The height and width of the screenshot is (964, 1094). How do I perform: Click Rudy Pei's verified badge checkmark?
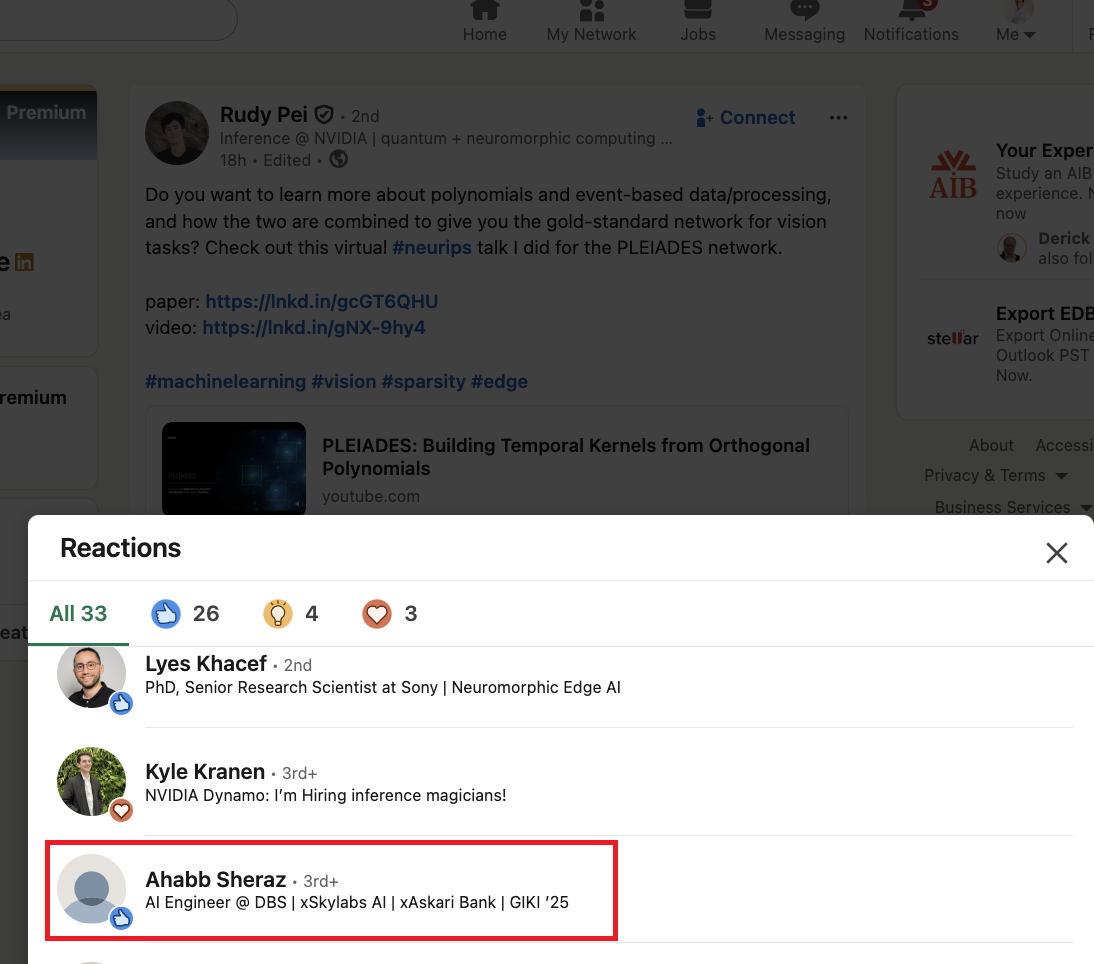(323, 114)
